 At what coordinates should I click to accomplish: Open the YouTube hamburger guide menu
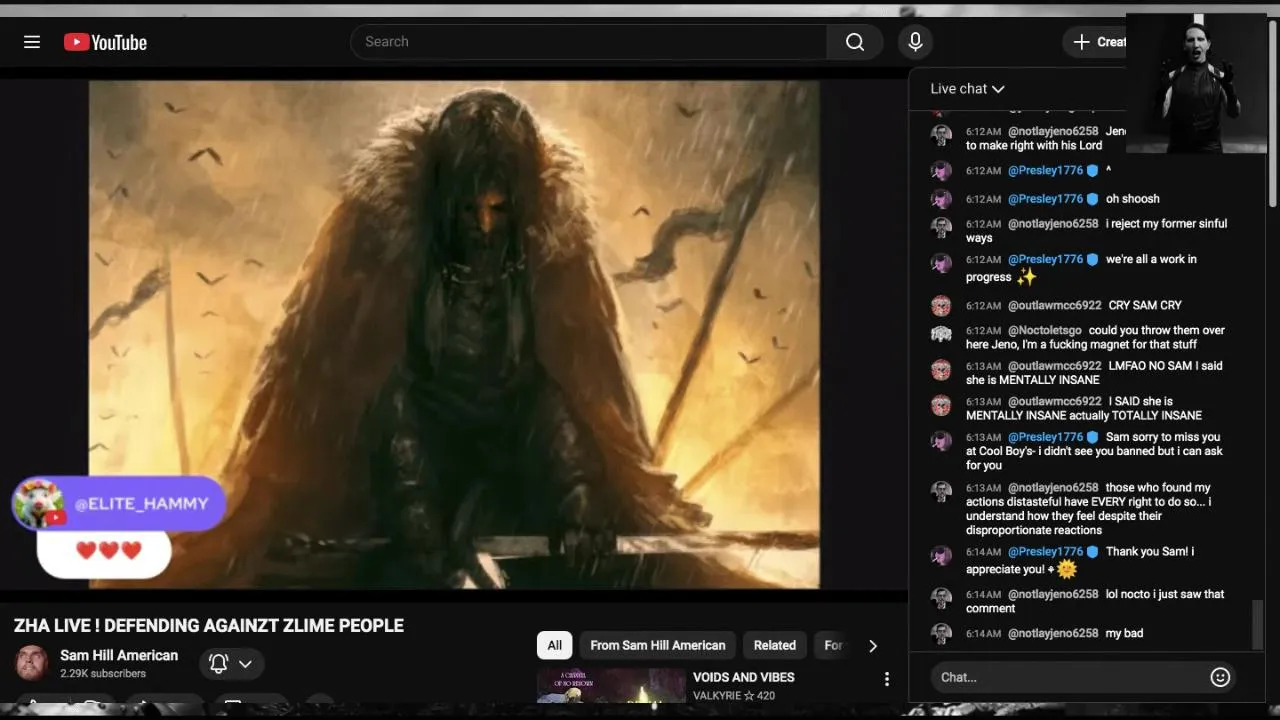tap(32, 42)
